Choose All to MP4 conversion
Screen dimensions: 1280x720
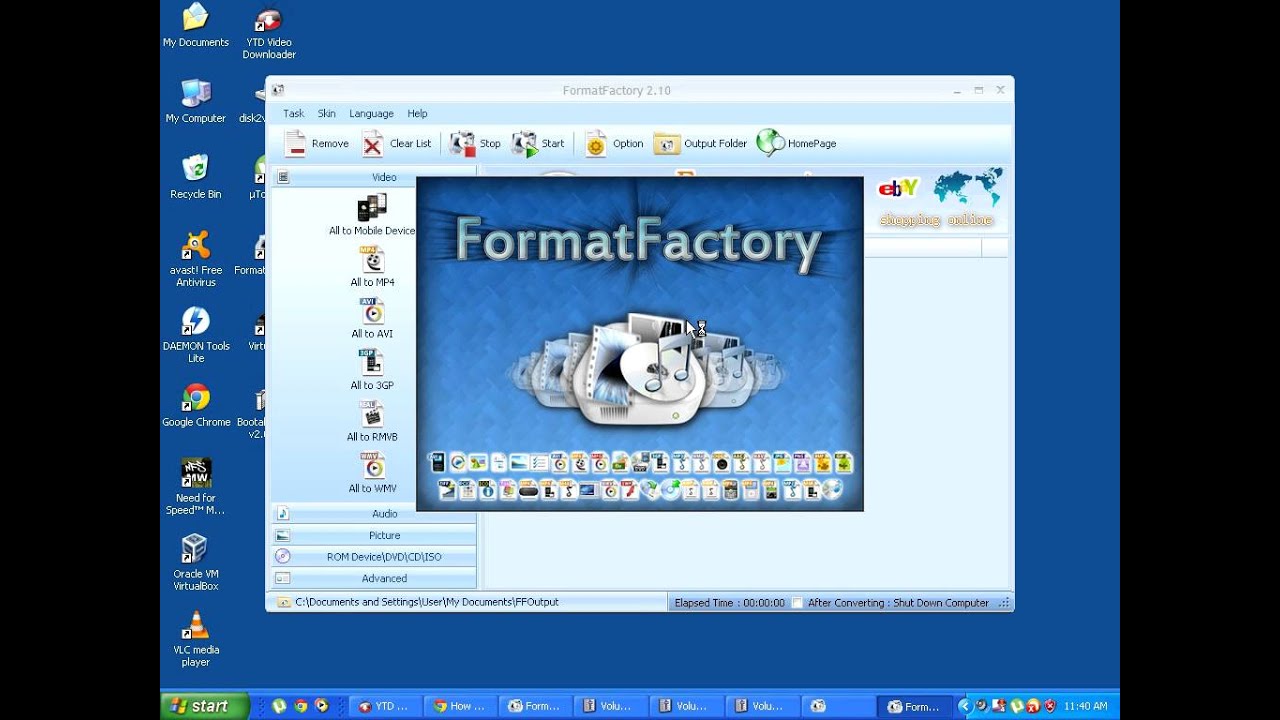click(x=372, y=267)
